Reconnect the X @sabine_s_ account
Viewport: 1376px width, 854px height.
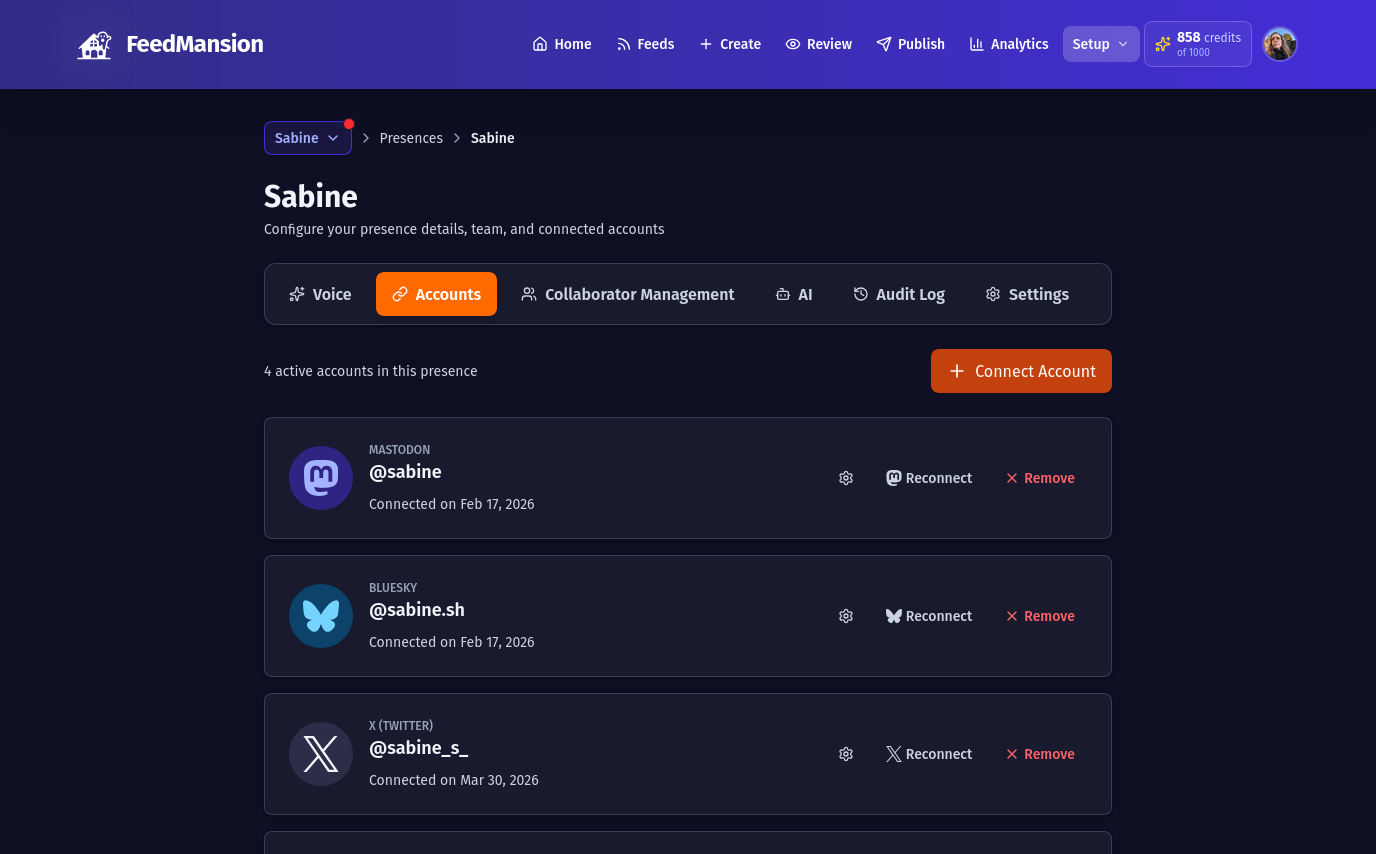click(929, 754)
